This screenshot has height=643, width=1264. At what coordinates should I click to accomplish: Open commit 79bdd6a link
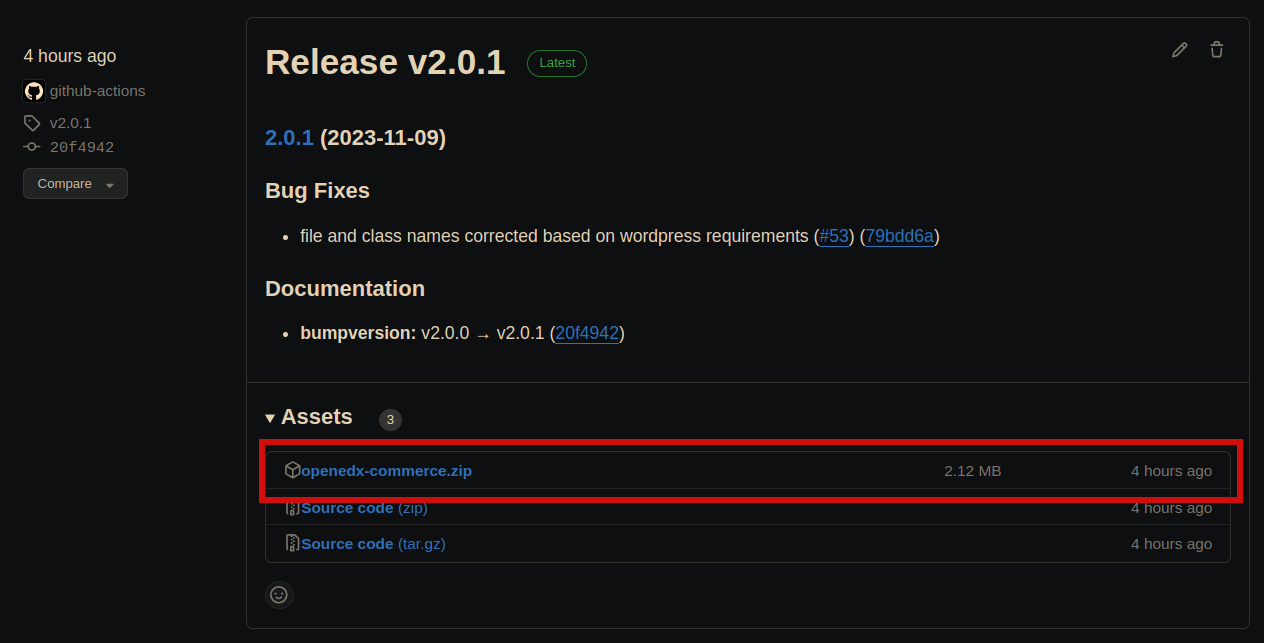pyautogui.click(x=899, y=236)
